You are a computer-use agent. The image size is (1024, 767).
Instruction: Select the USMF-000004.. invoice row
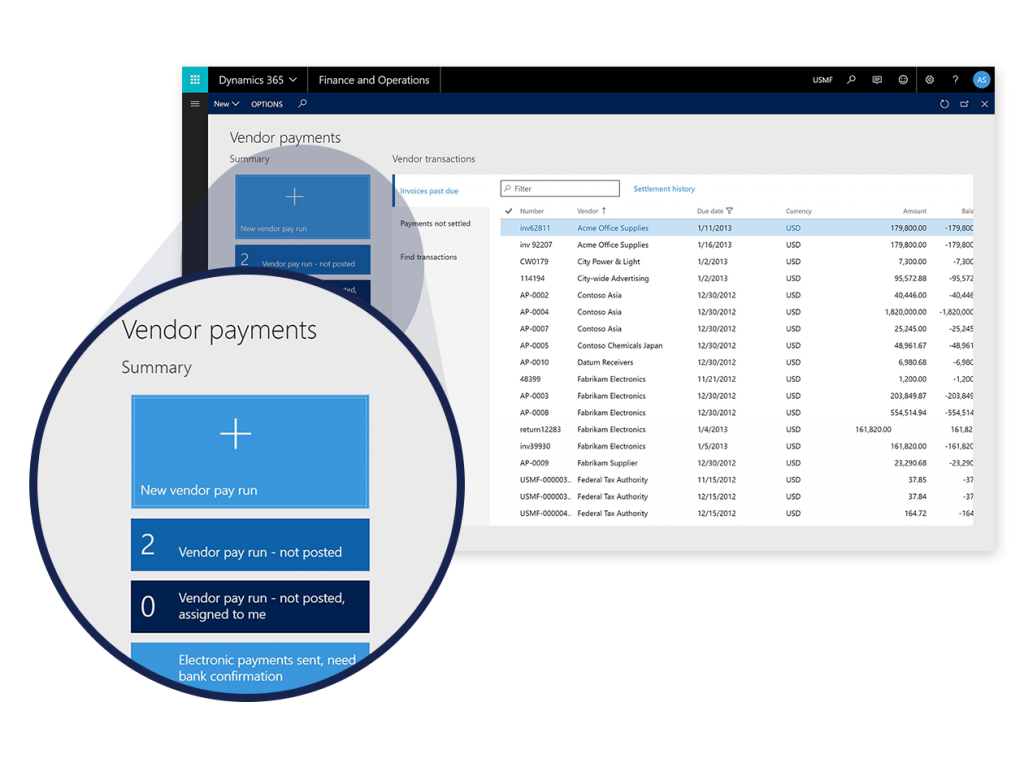pos(737,514)
